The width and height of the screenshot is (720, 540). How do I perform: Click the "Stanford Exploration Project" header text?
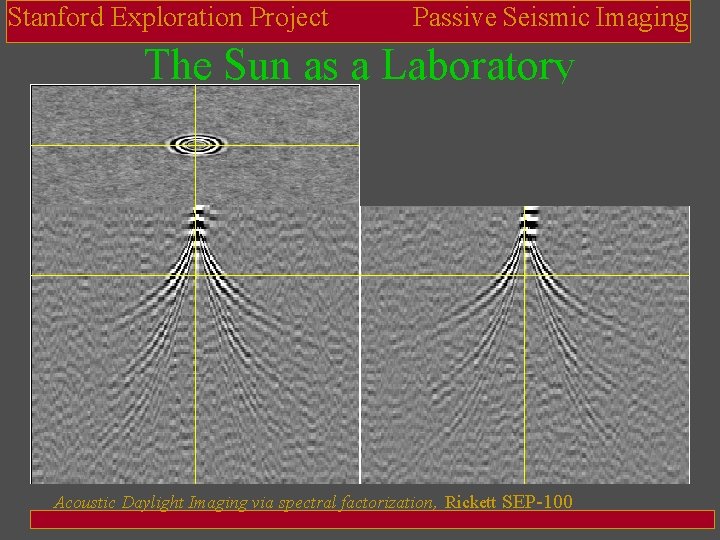[168, 18]
